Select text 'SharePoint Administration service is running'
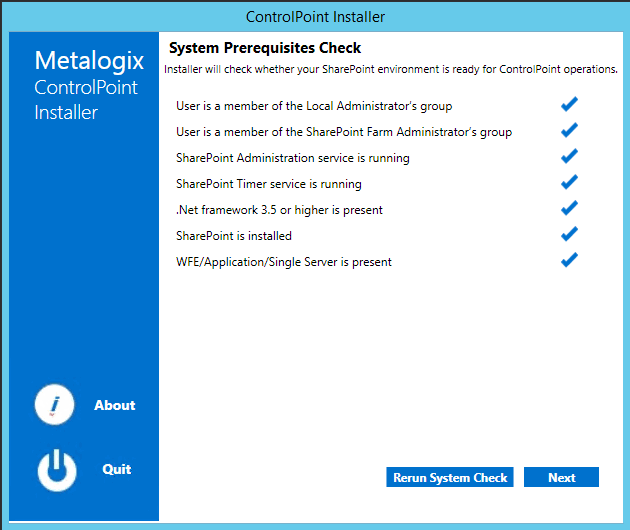 (293, 158)
